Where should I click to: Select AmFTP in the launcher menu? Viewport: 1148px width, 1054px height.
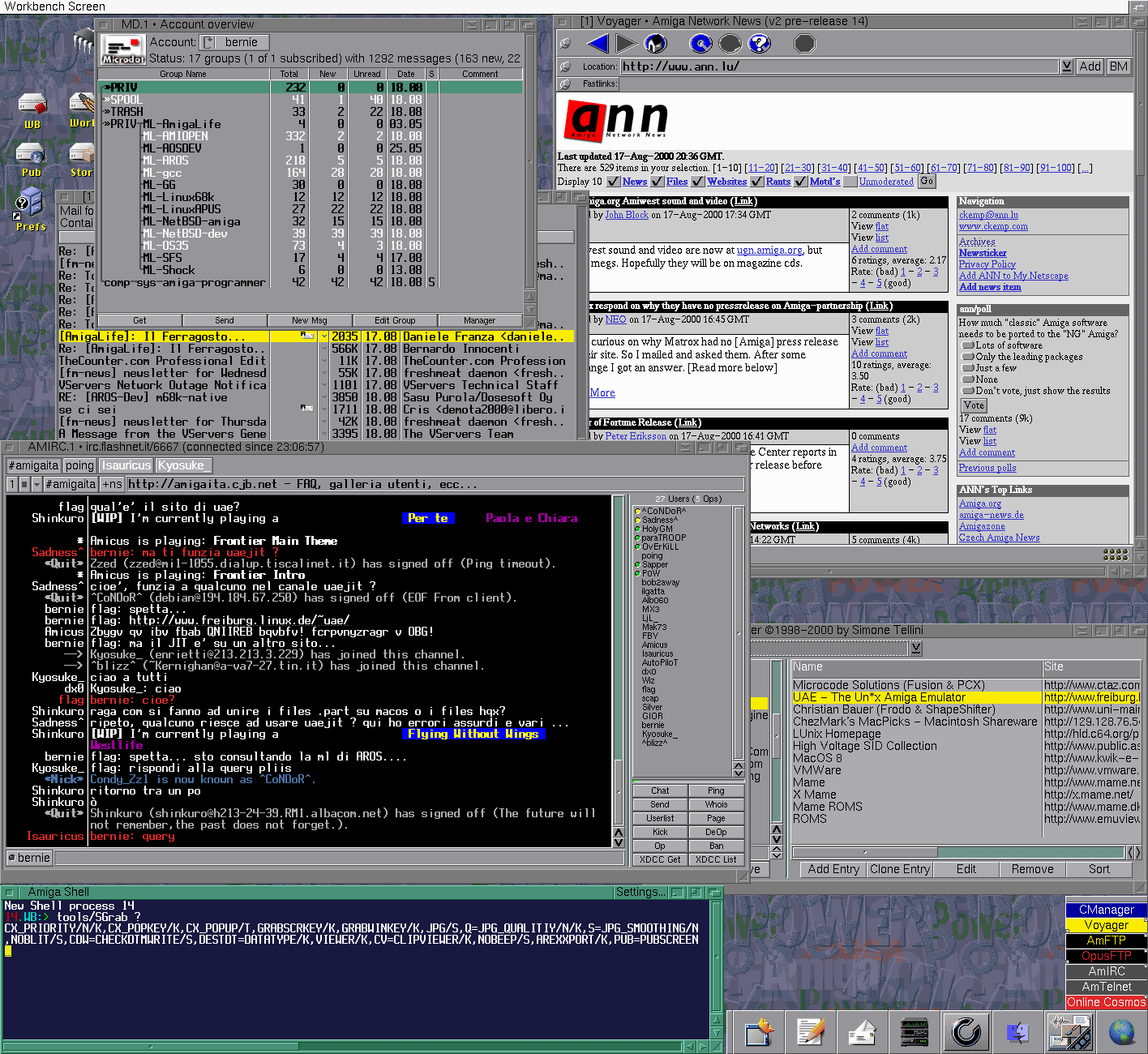click(1106, 940)
